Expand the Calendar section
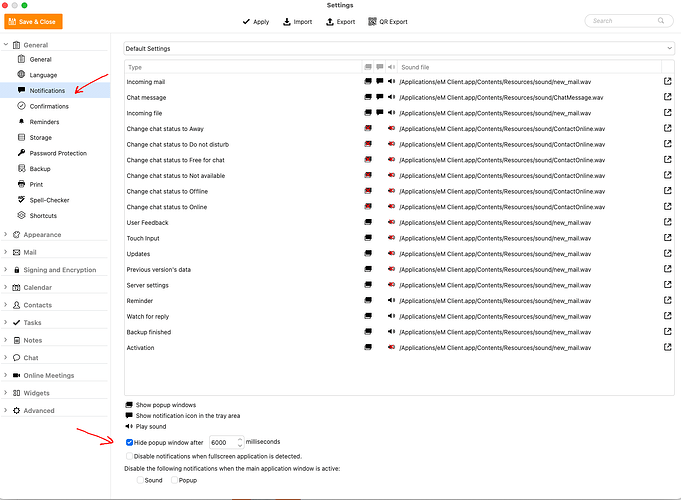This screenshot has height=500, width=681. [6, 287]
